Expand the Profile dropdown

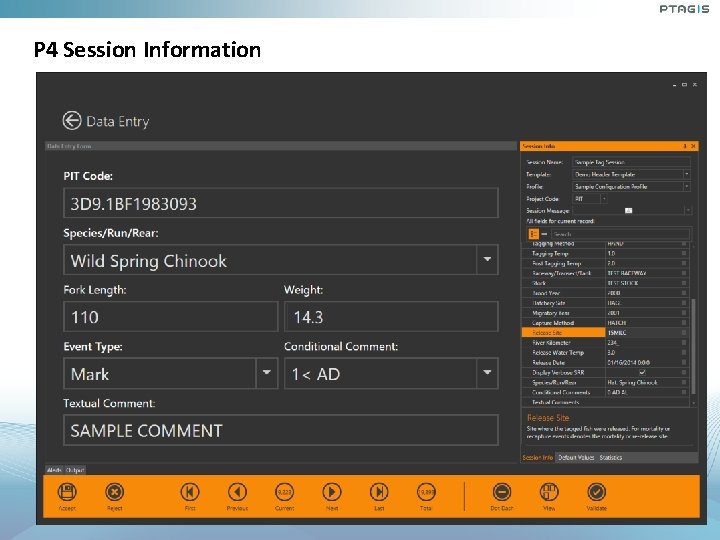(686, 186)
